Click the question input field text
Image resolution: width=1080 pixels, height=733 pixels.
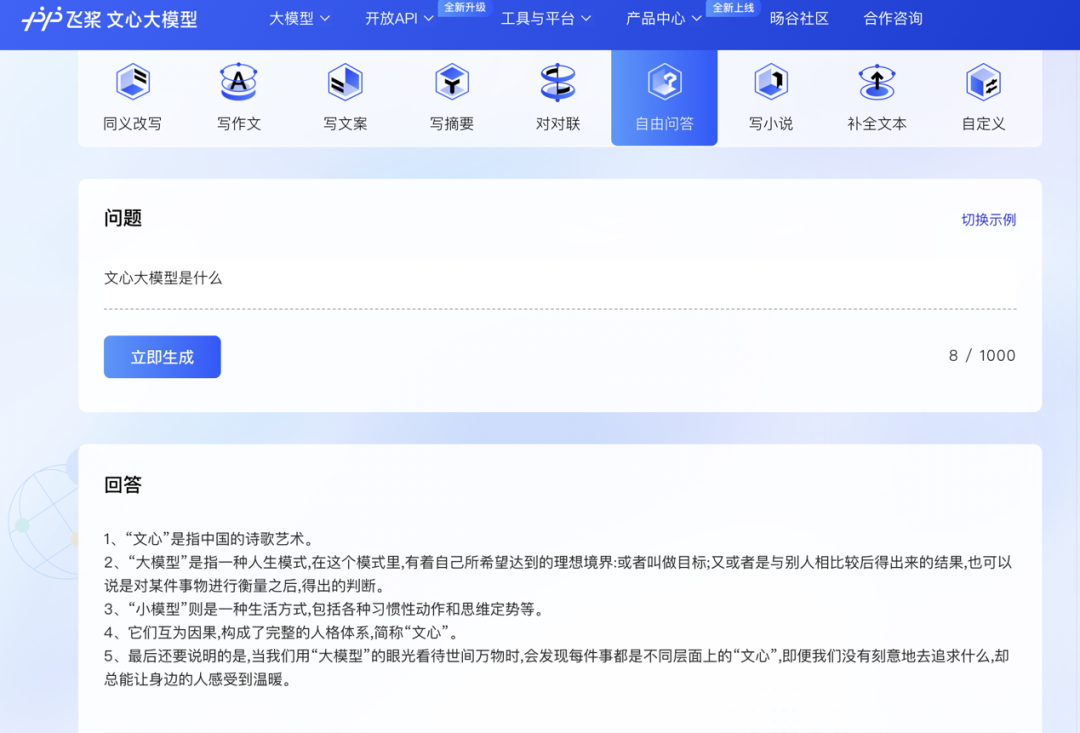163,278
